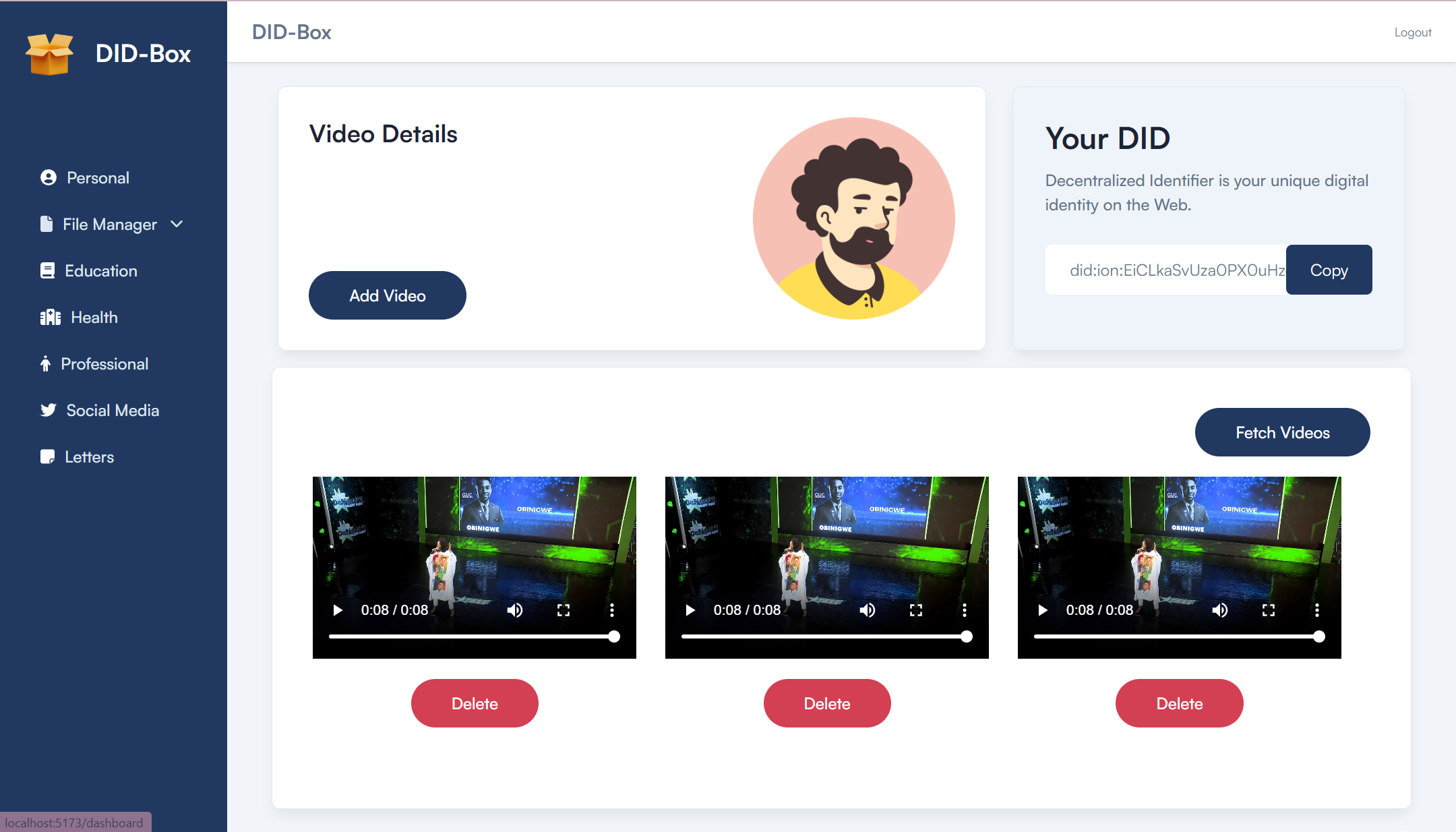
Task: Copy the DID identifier
Action: click(x=1329, y=270)
